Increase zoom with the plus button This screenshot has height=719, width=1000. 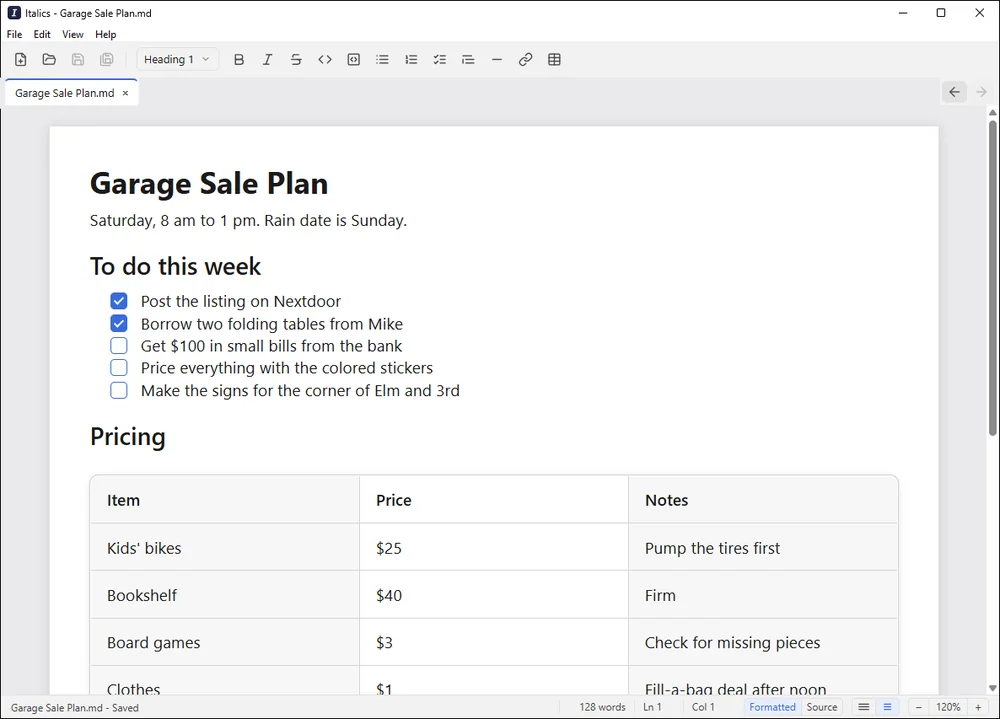tap(978, 707)
